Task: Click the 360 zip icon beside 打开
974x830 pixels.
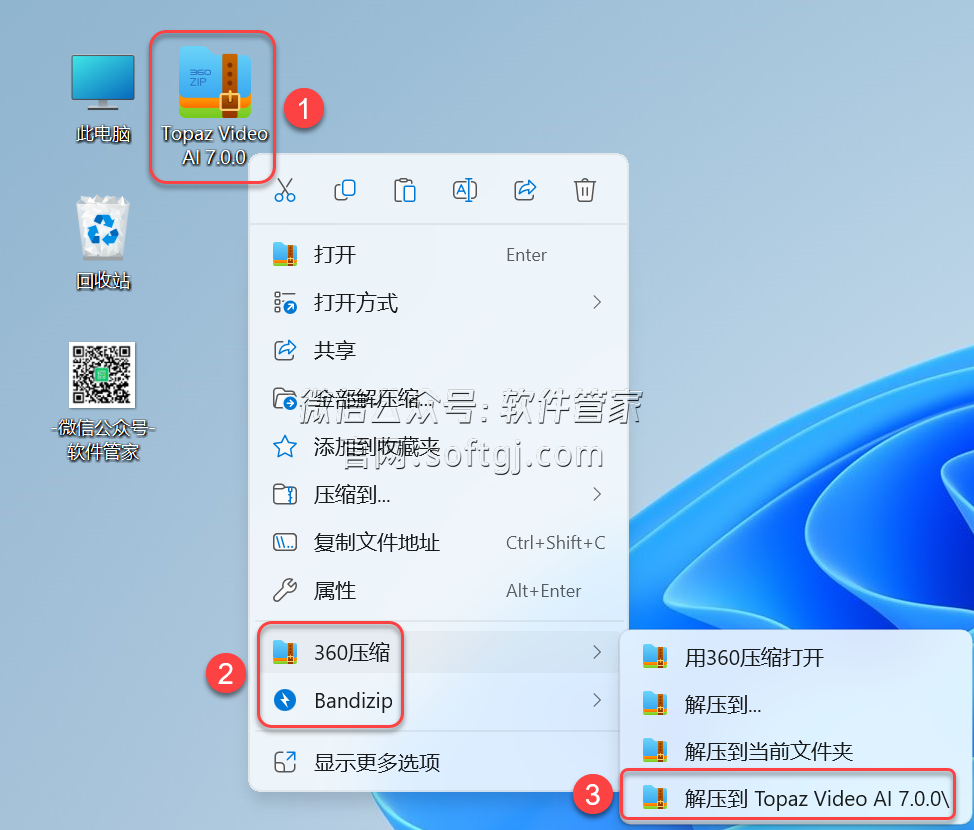Action: (285, 255)
